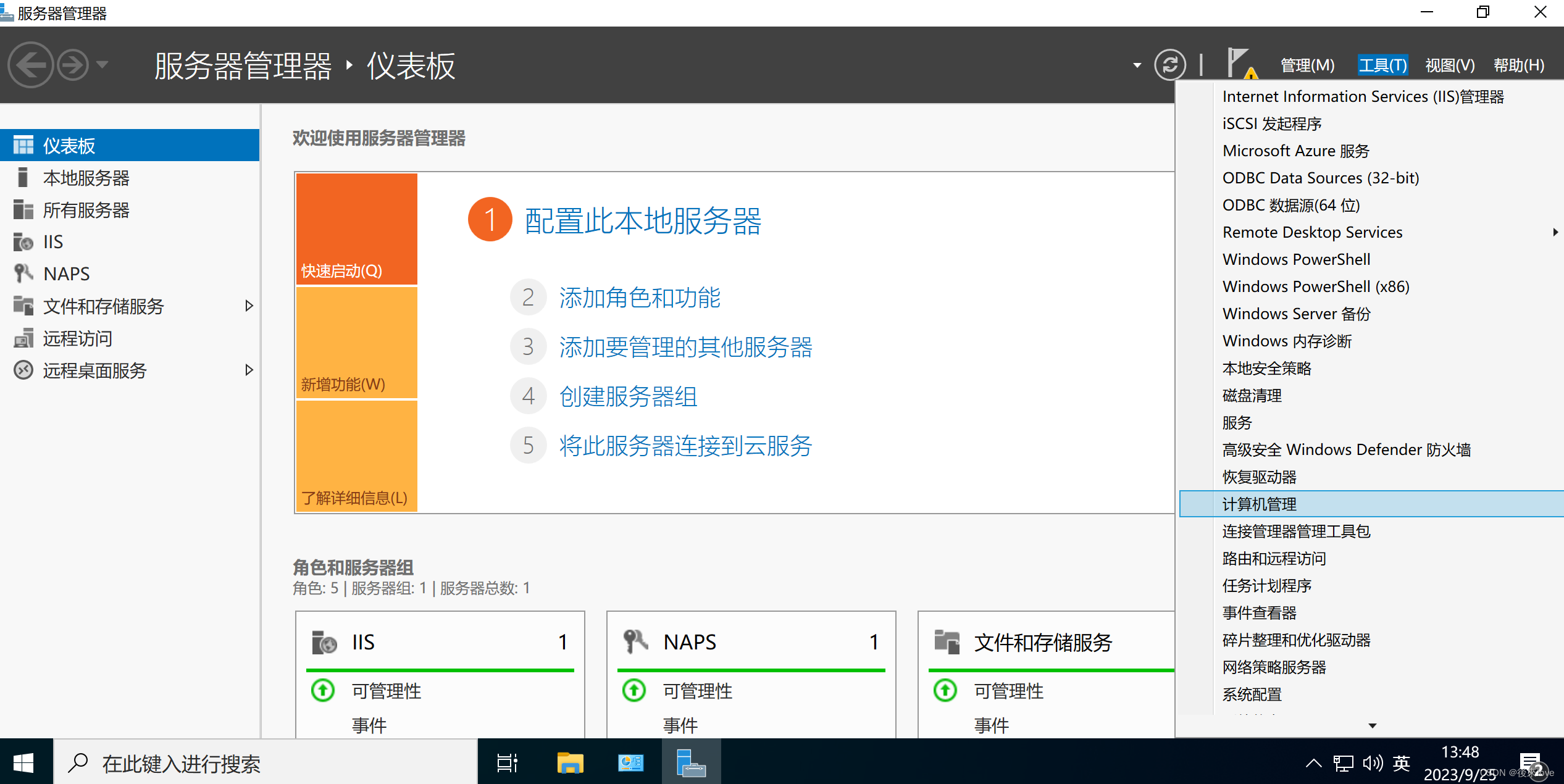Viewport: 1564px width, 784px height.
Task: Show hidden tray icons chevron
Action: click(x=1313, y=764)
